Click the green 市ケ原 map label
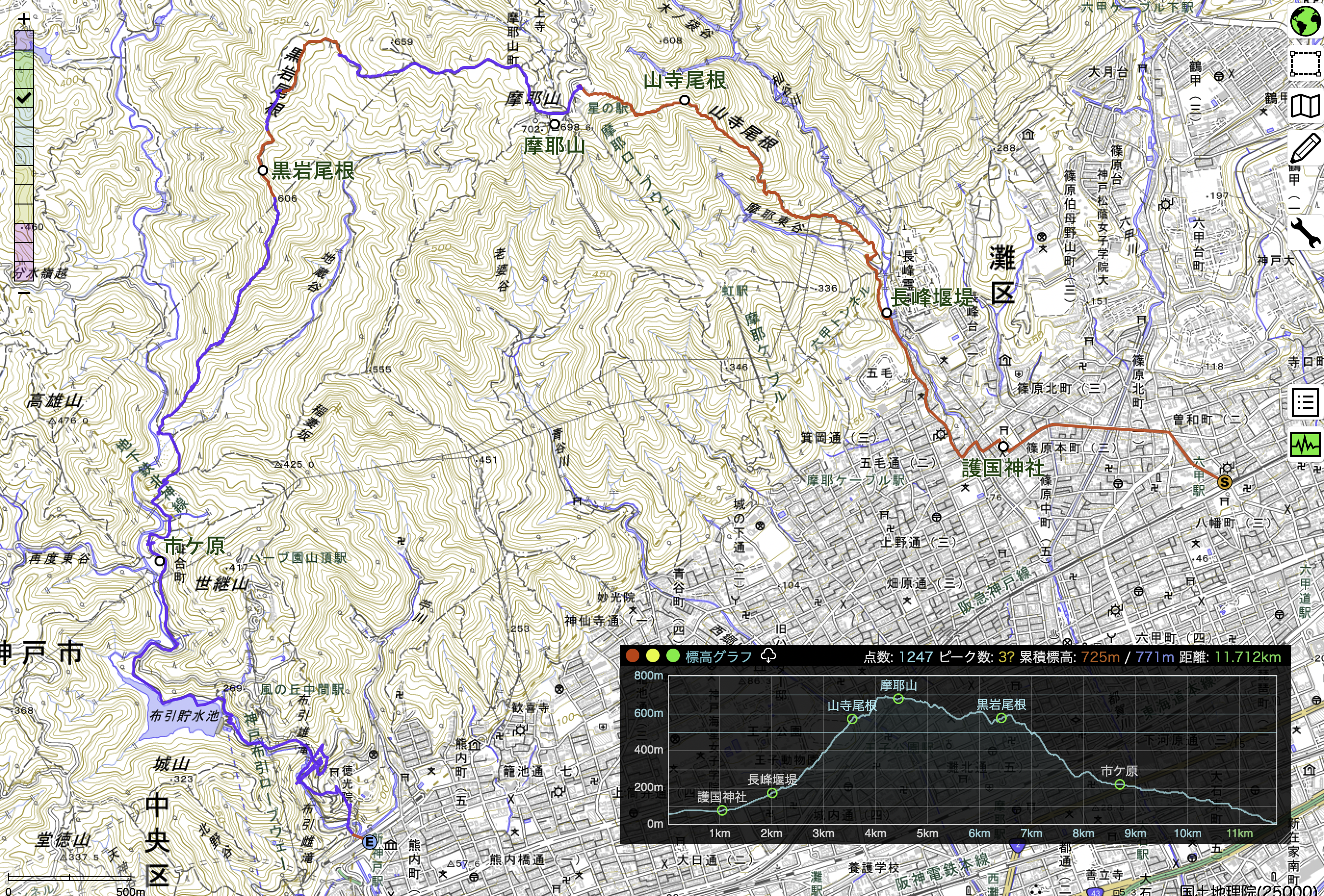Screen dimensions: 1324x896 coord(195,546)
